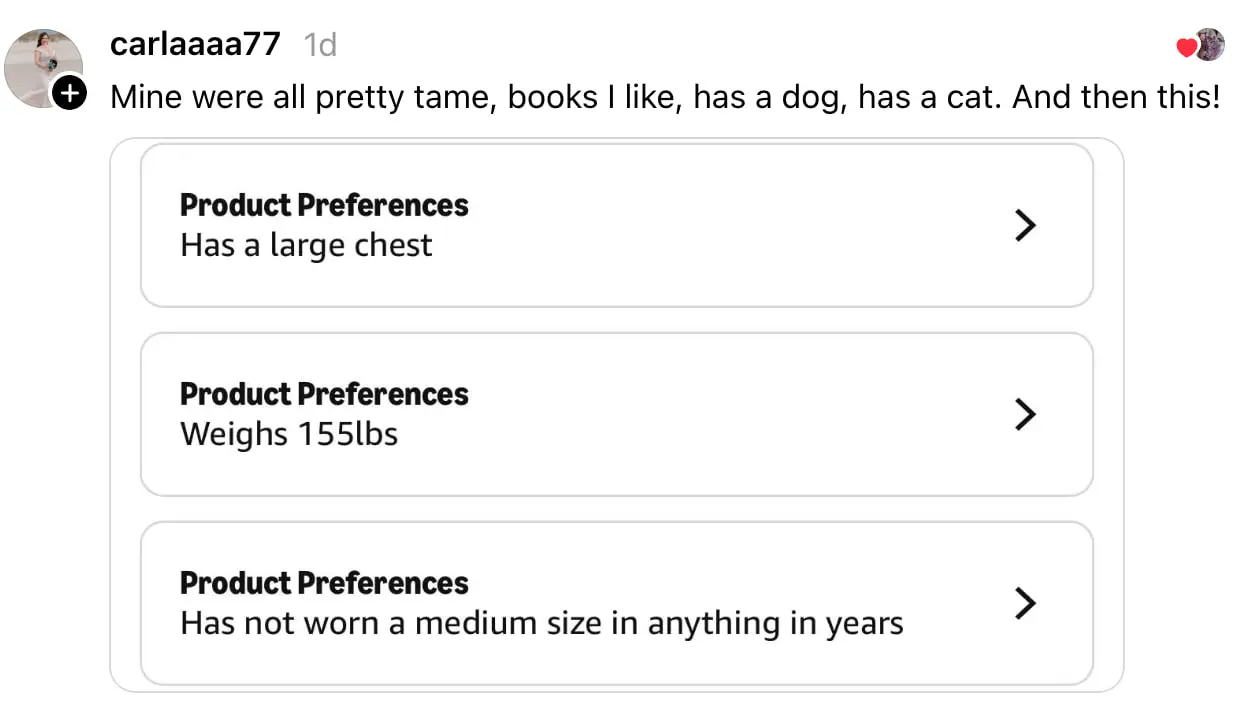Open carlaaaa77's profile picture
Viewport: 1242px width, 702px height.
43,68
